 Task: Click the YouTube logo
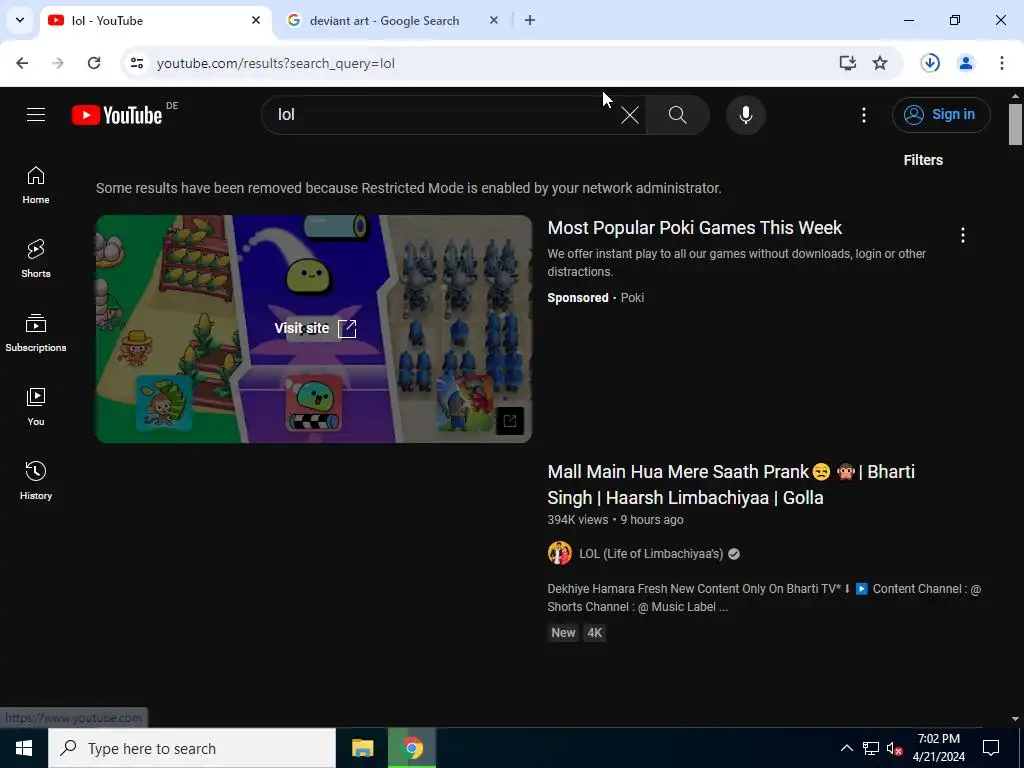tap(117, 115)
